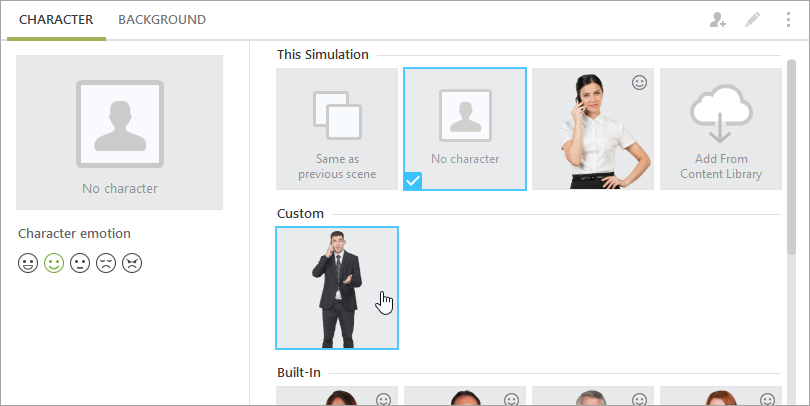Click the smiley icon on woman character tile
This screenshot has width=810, height=406.
tap(640, 83)
